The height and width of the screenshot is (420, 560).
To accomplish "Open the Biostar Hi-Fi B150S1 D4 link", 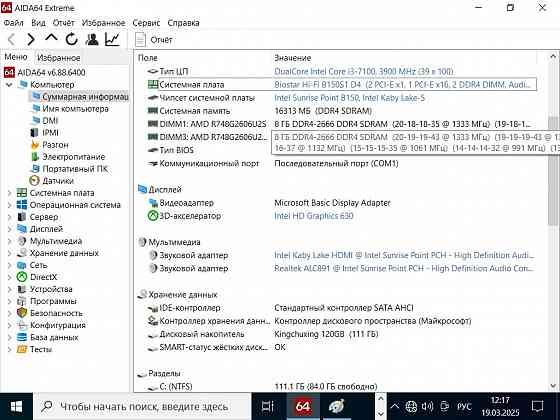I will pos(403,85).
